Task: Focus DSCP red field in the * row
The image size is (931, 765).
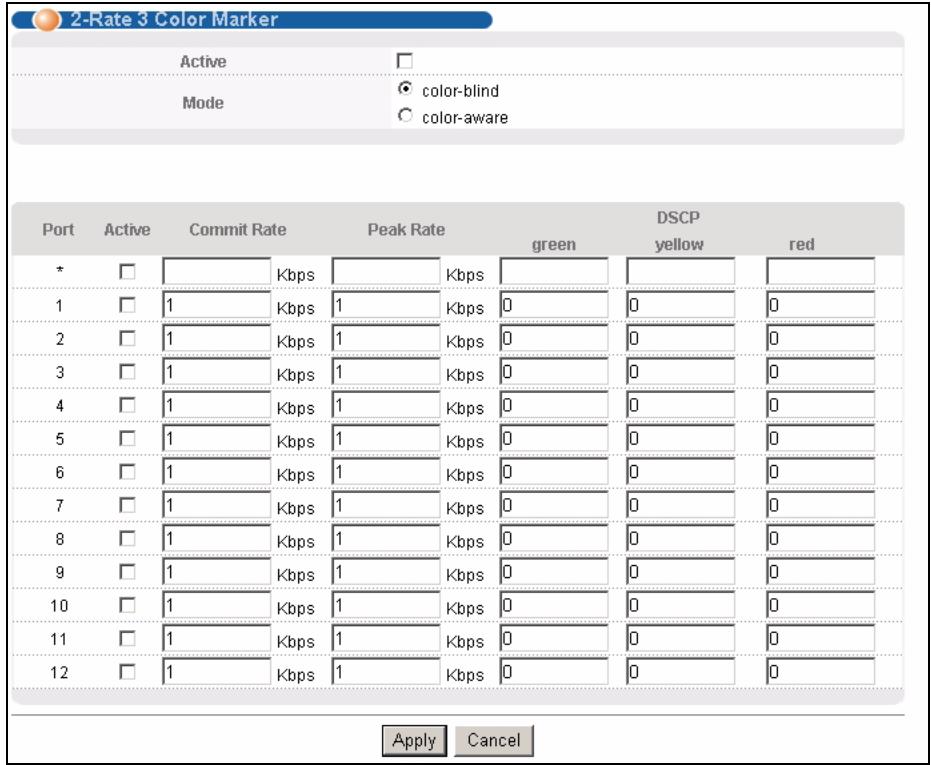Action: point(821,272)
